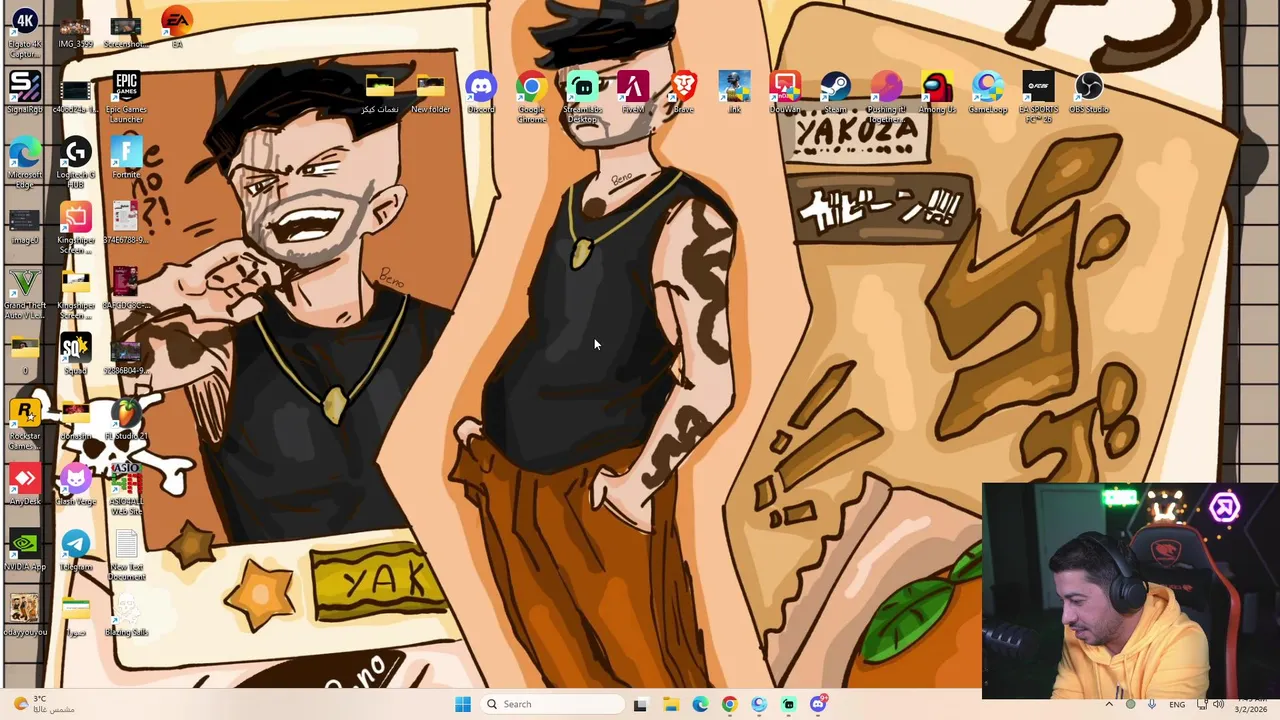Viewport: 1280px width, 720px height.
Task: Select the Microsoft Edge desktop icon
Action: tap(25, 163)
